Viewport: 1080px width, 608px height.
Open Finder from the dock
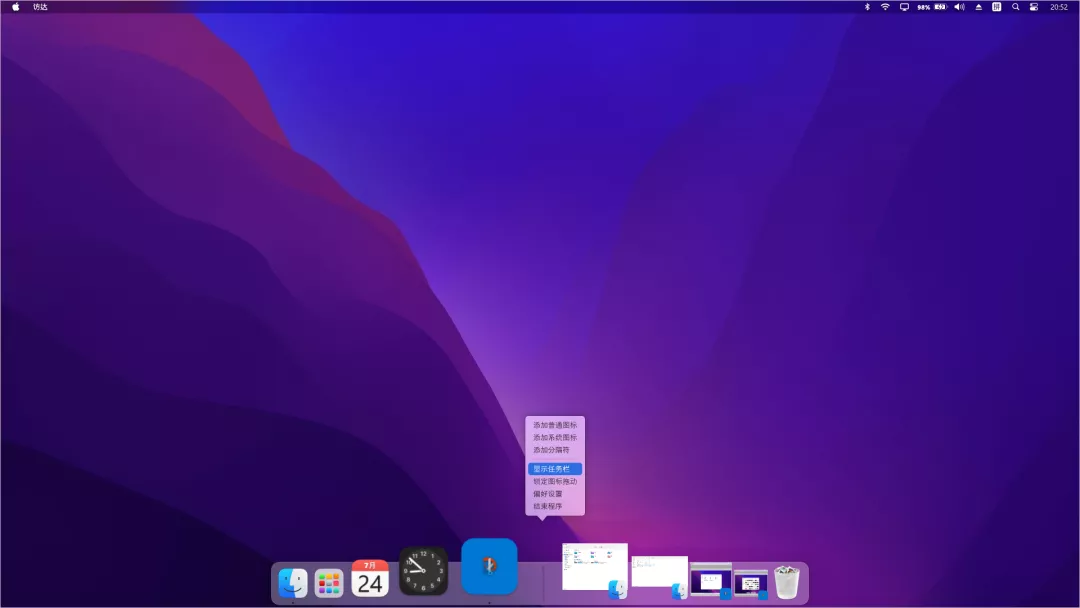pyautogui.click(x=293, y=580)
